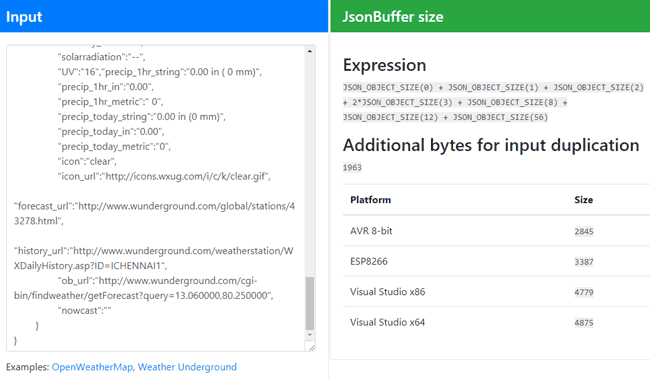
Task: Place cursor on the "nowcast" line
Action: tap(85, 311)
